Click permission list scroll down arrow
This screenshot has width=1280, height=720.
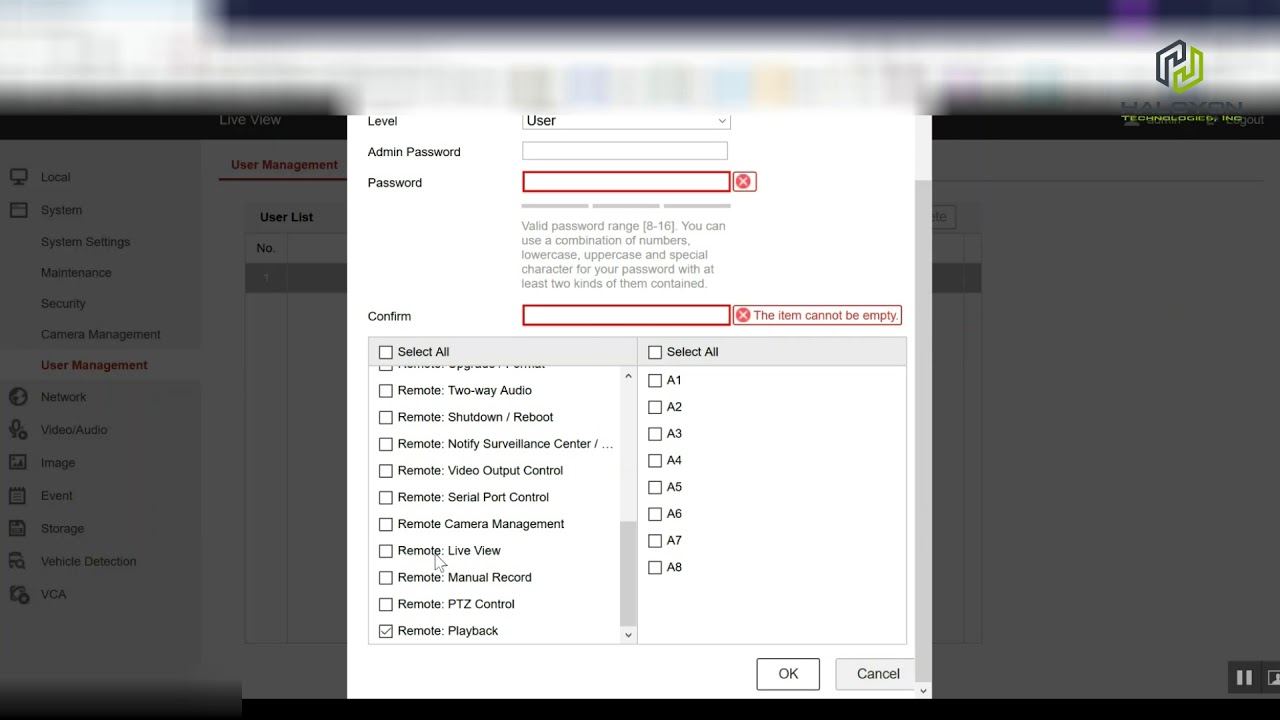(x=628, y=635)
